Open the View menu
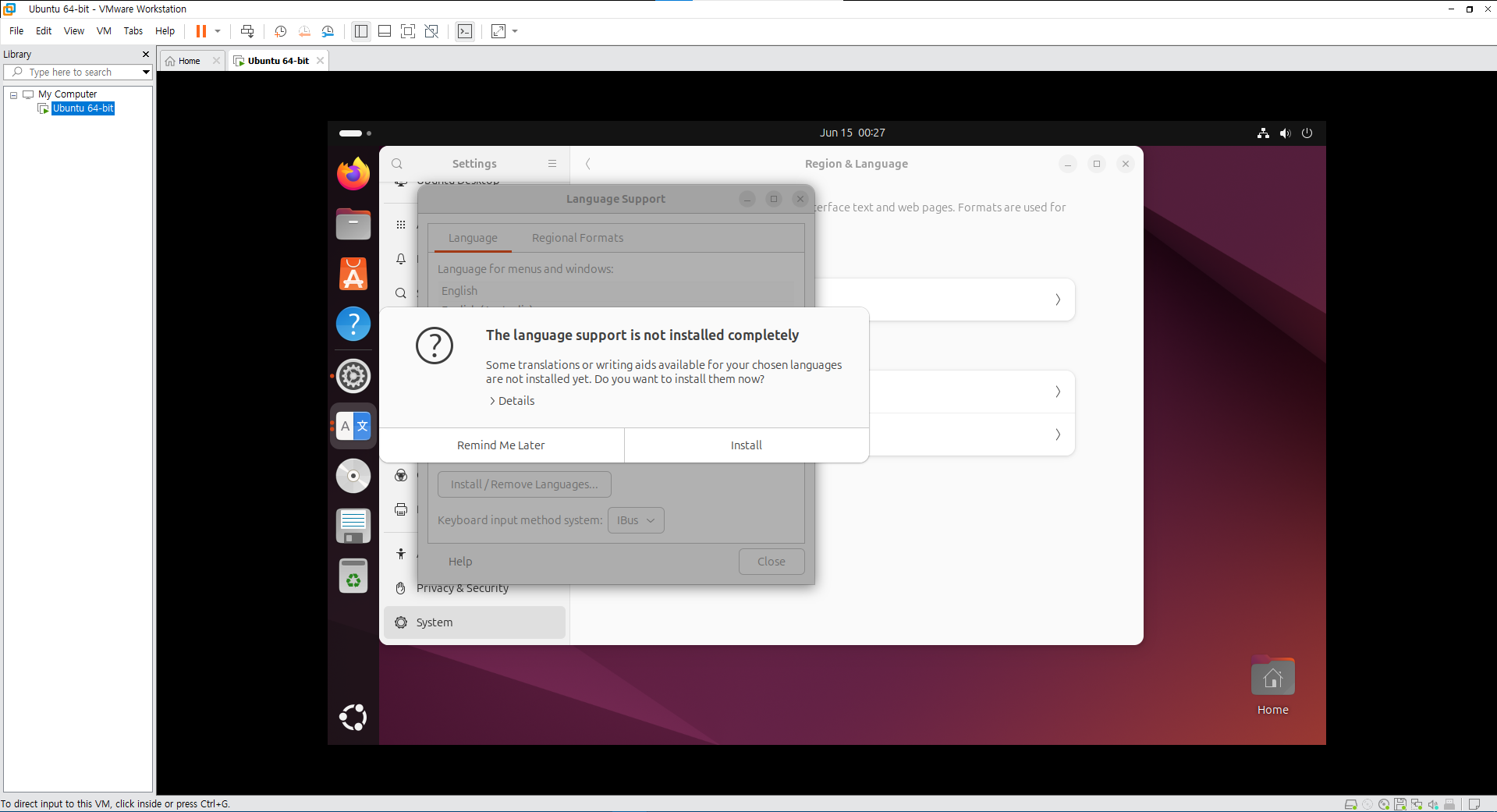 74,31
